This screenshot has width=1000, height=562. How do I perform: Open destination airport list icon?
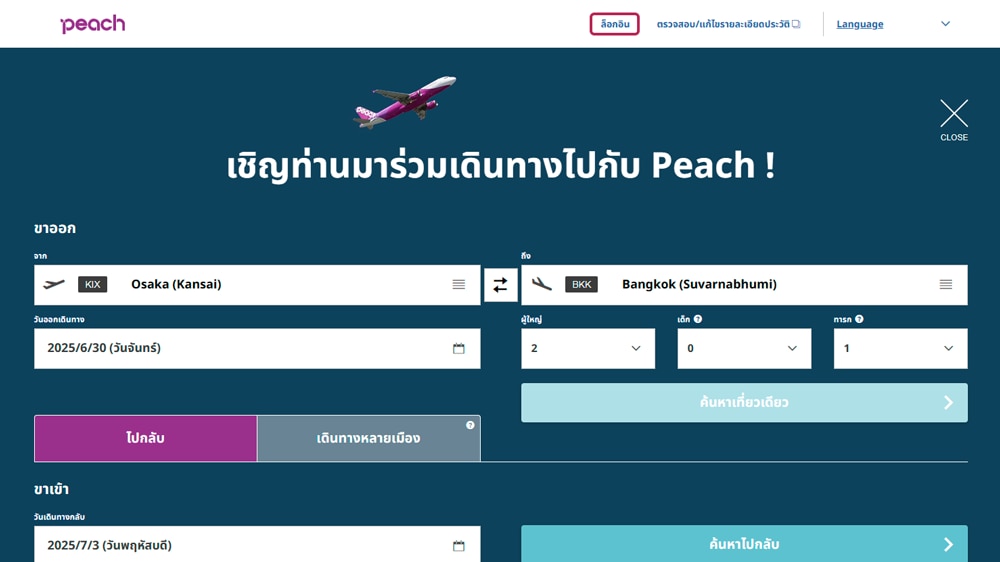[946, 285]
